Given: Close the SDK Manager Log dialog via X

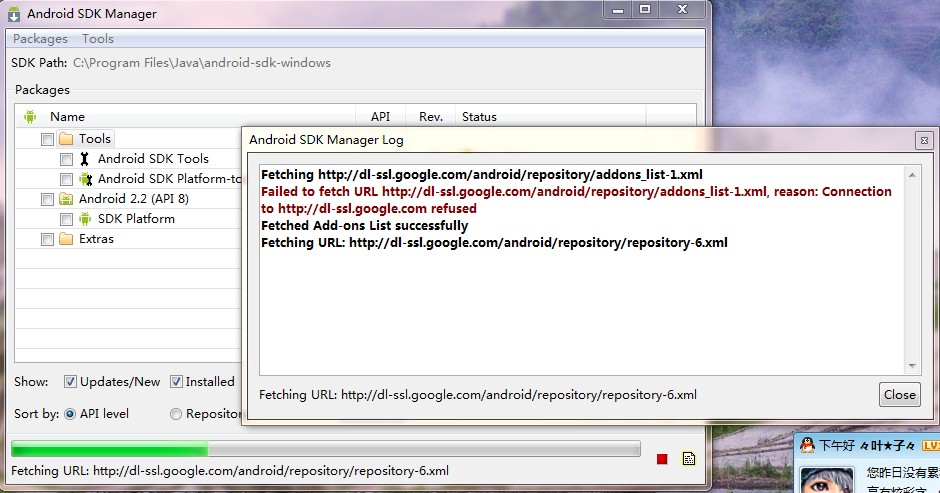Looking at the screenshot, I should pos(924,140).
